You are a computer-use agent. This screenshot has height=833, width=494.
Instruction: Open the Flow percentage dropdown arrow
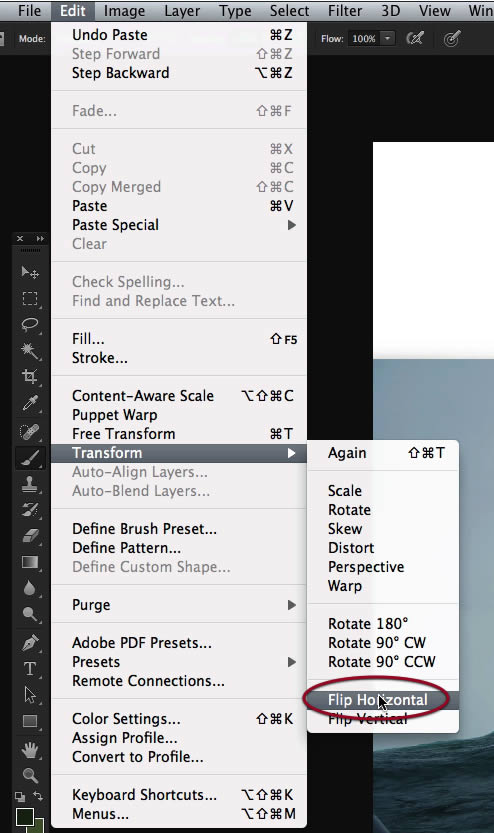tap(388, 38)
